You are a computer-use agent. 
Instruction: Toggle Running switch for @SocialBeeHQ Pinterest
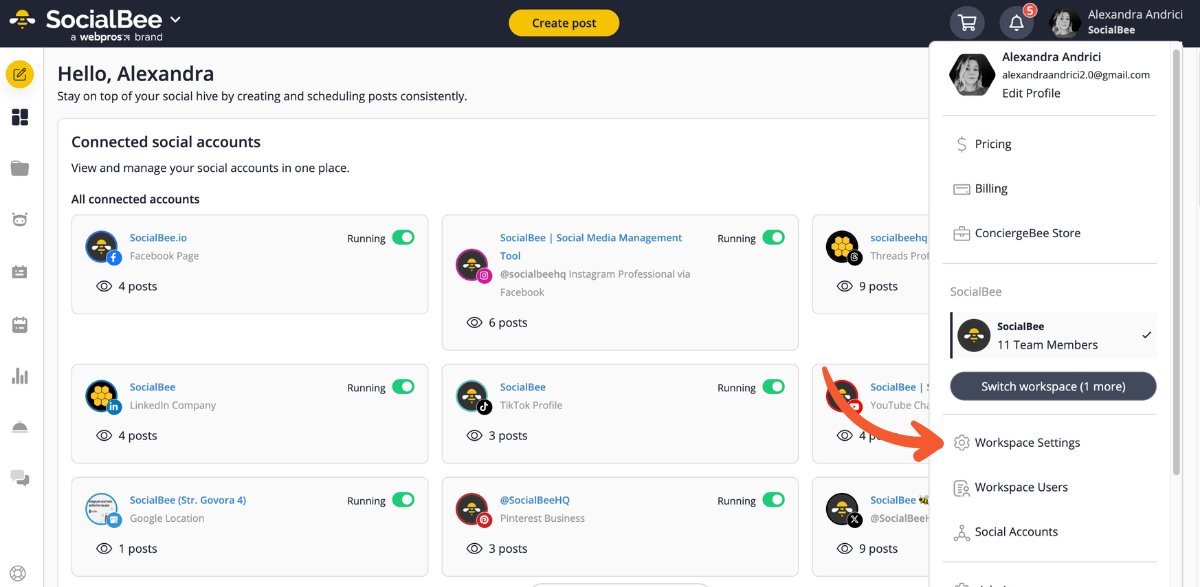773,500
